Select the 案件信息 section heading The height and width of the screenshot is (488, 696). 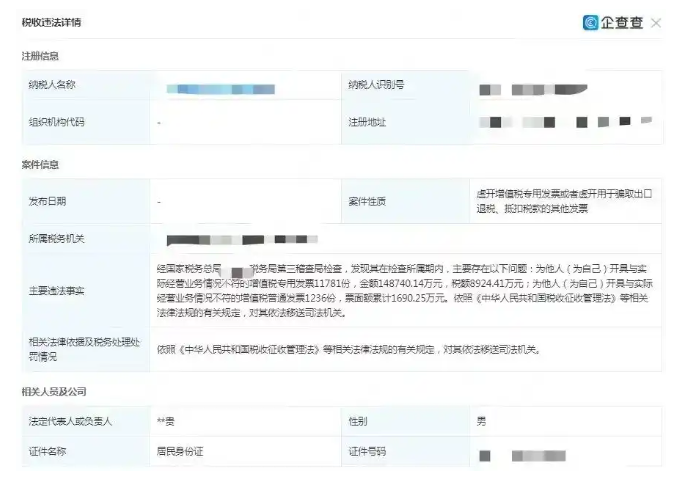[40, 165]
